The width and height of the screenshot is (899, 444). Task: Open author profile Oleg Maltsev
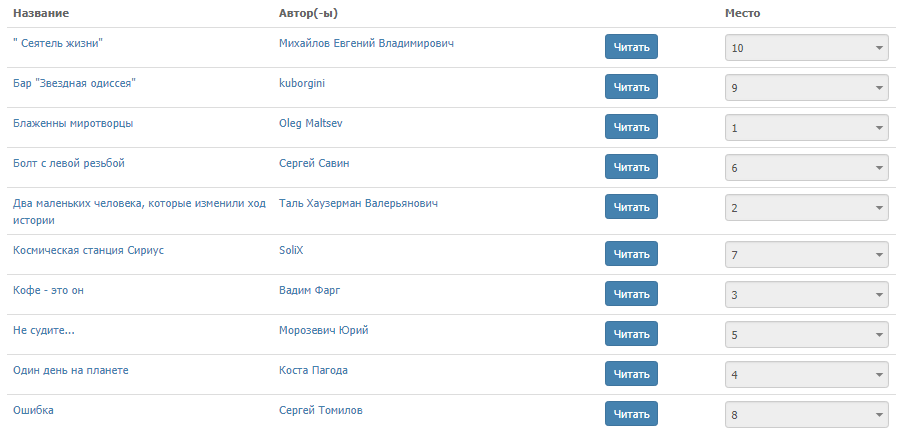click(311, 123)
